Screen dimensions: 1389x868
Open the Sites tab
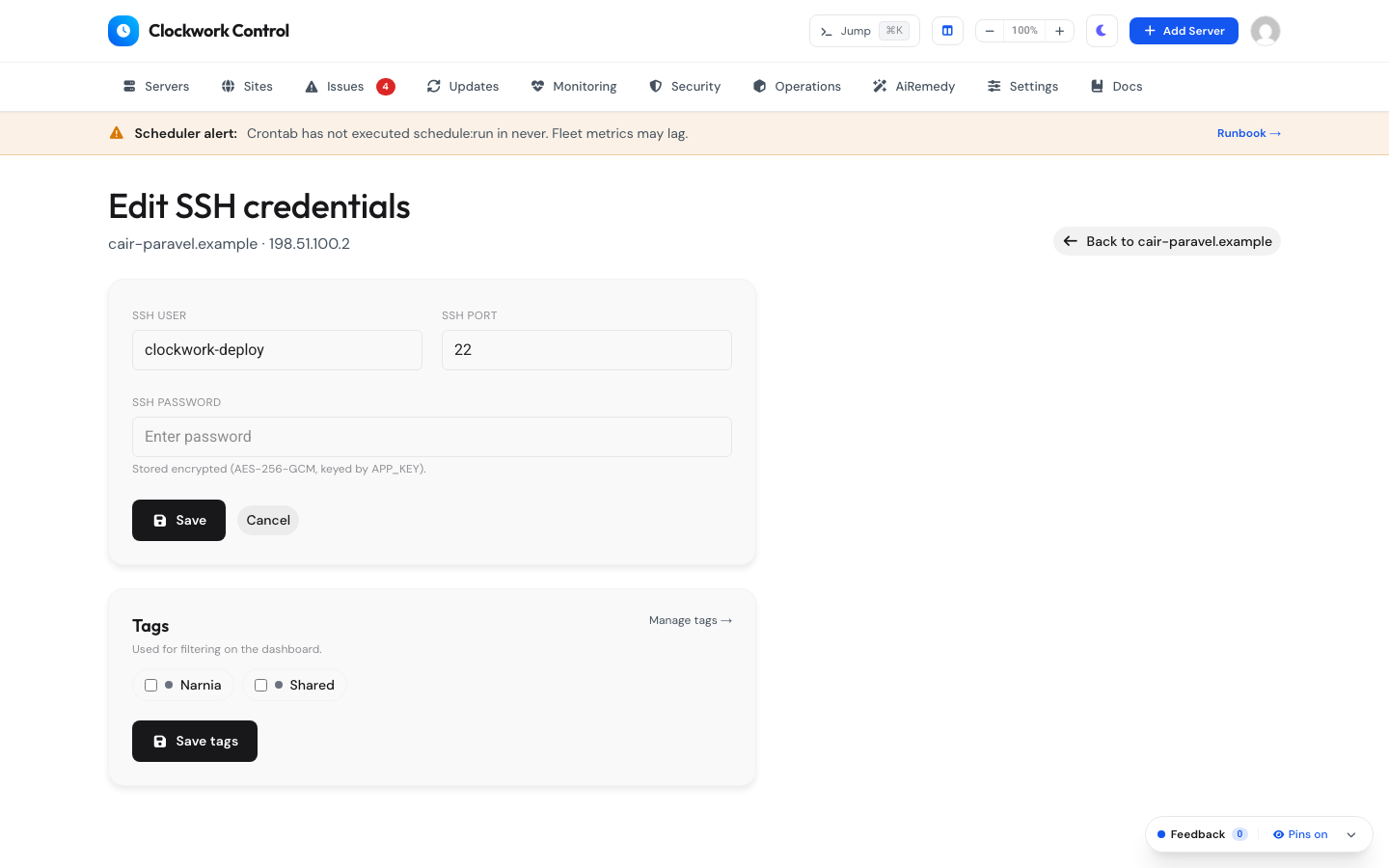247,87
